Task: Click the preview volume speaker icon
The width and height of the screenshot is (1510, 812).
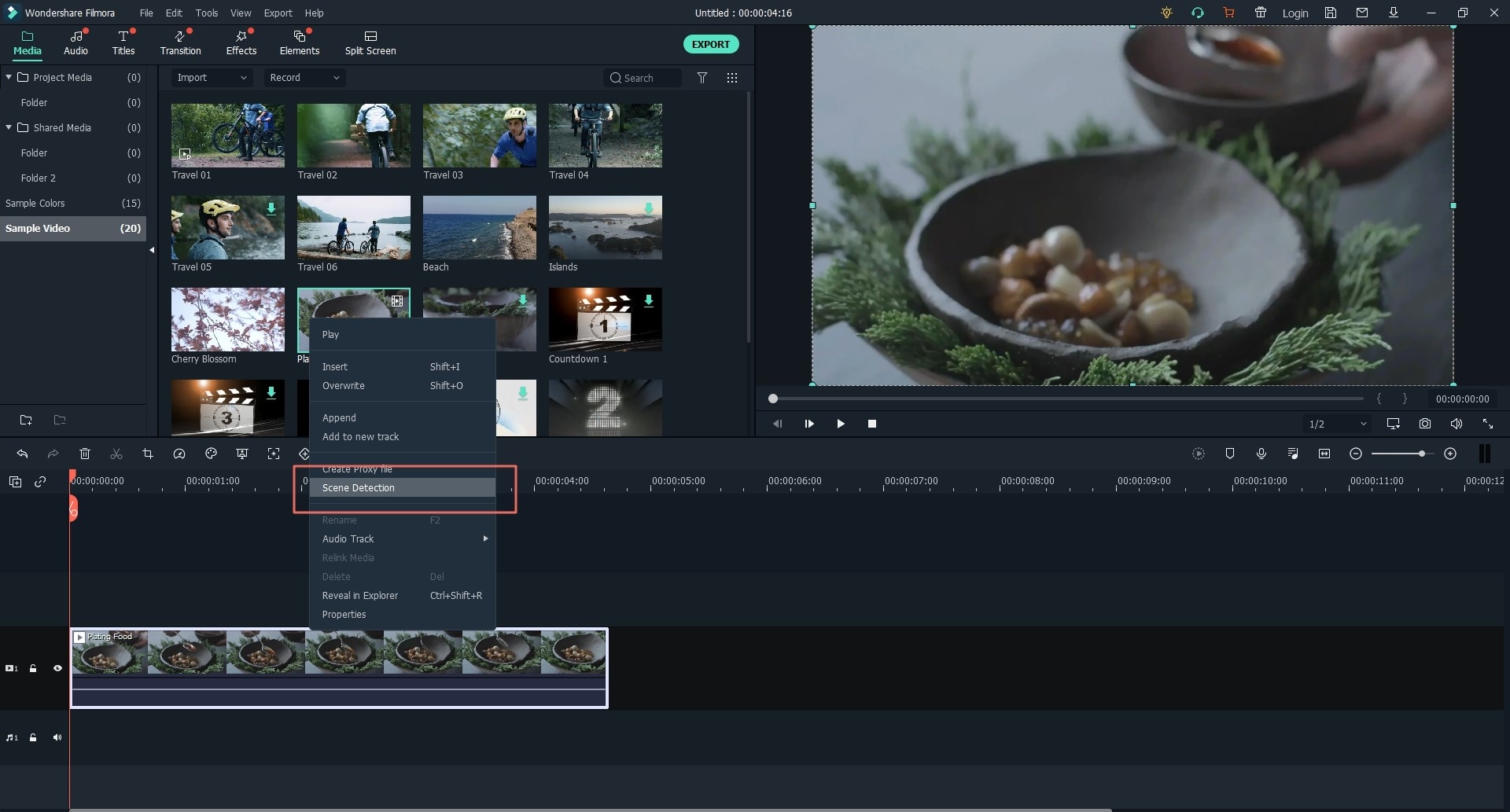Action: pos(1457,424)
